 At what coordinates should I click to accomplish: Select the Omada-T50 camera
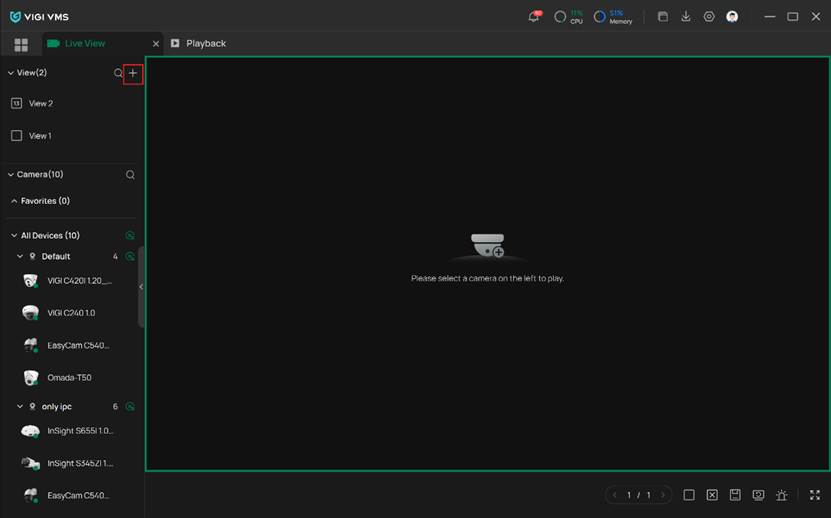69,378
